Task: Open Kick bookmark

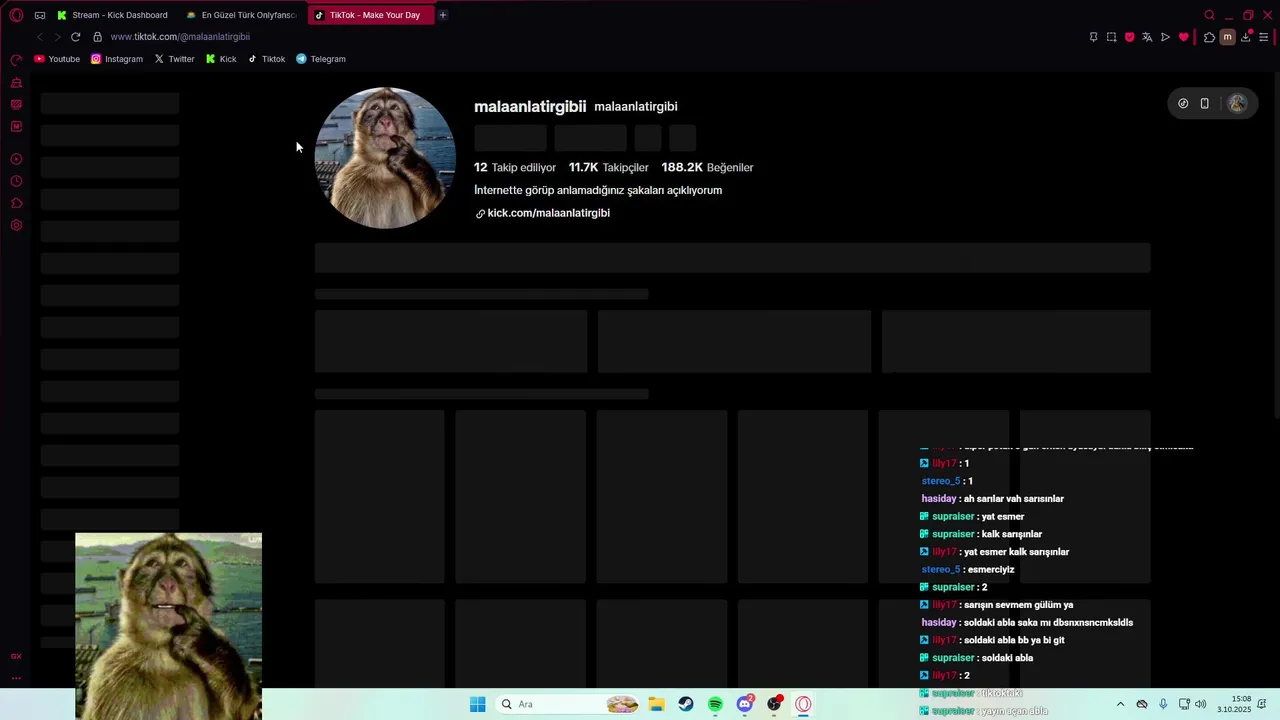Action: coord(221,59)
